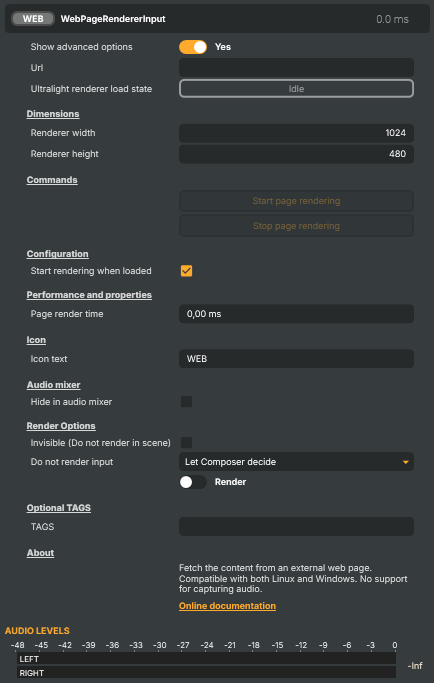The height and width of the screenshot is (683, 434).
Task: Click the Idle load state field
Action: click(296, 88)
